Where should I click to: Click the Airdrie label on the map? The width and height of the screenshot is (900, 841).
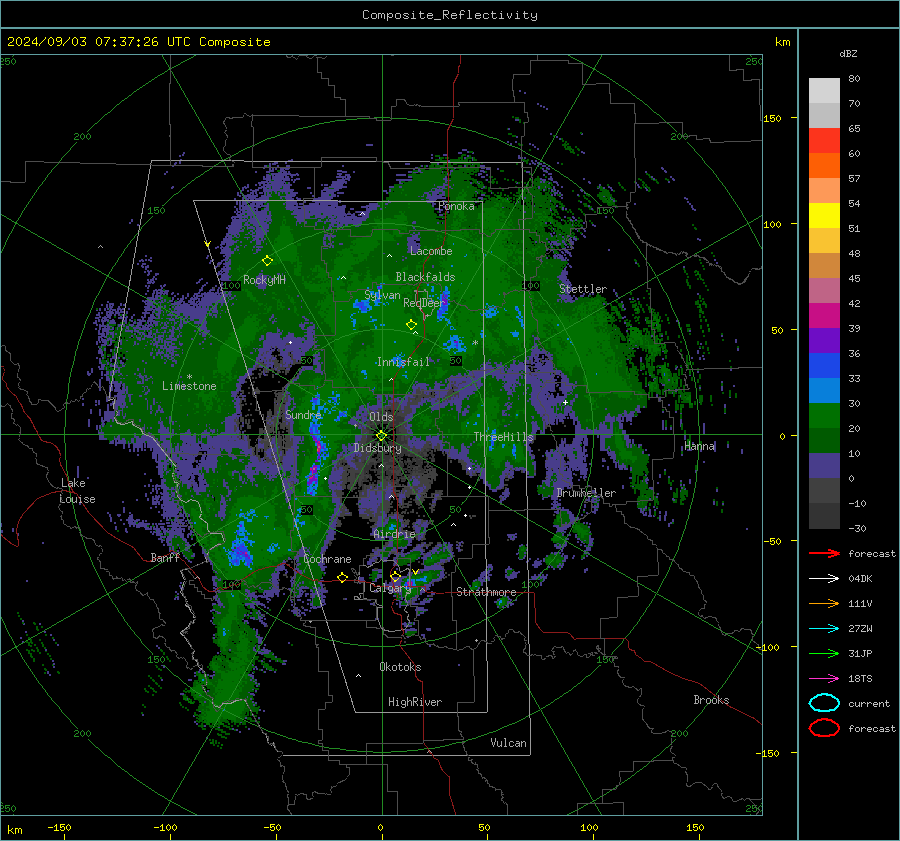394,534
